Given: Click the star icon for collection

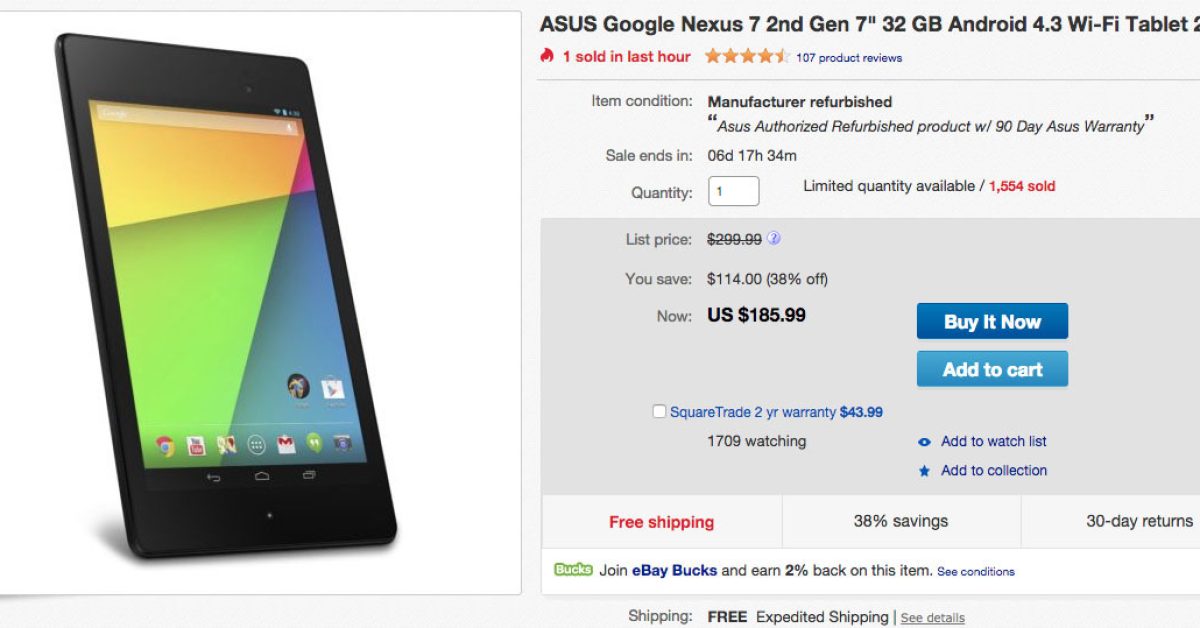Looking at the screenshot, I should point(924,471).
